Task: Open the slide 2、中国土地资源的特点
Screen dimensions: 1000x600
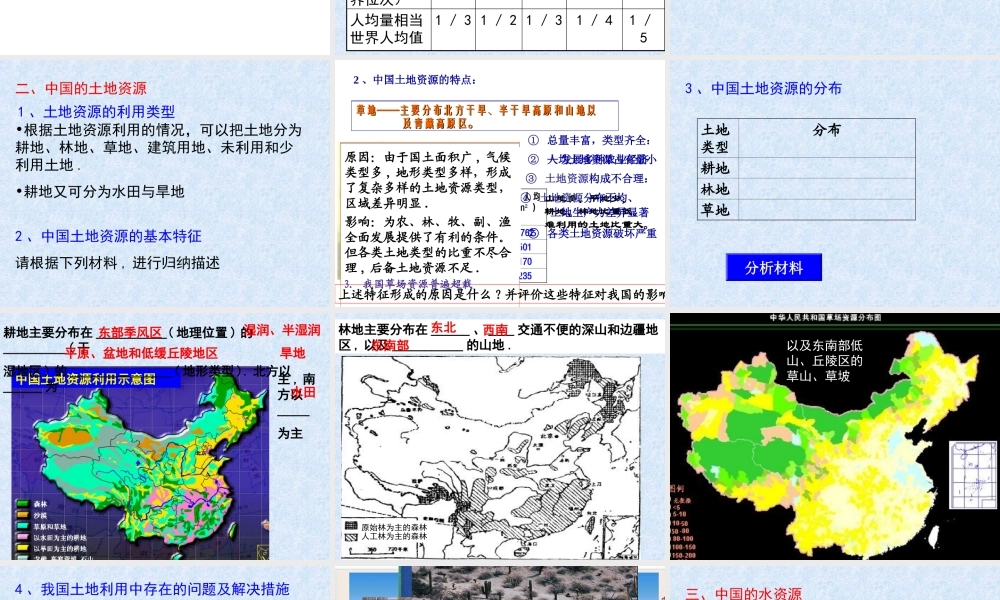Action: tap(500, 183)
